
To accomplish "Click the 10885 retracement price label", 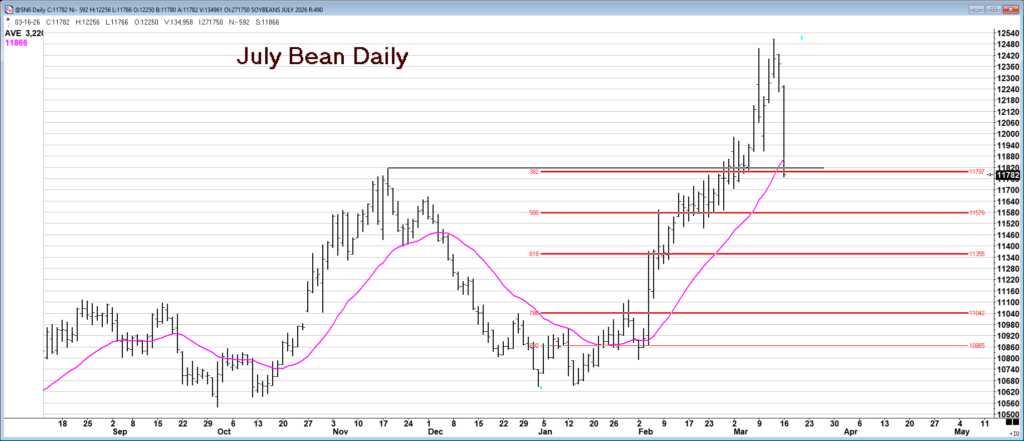I will [978, 346].
